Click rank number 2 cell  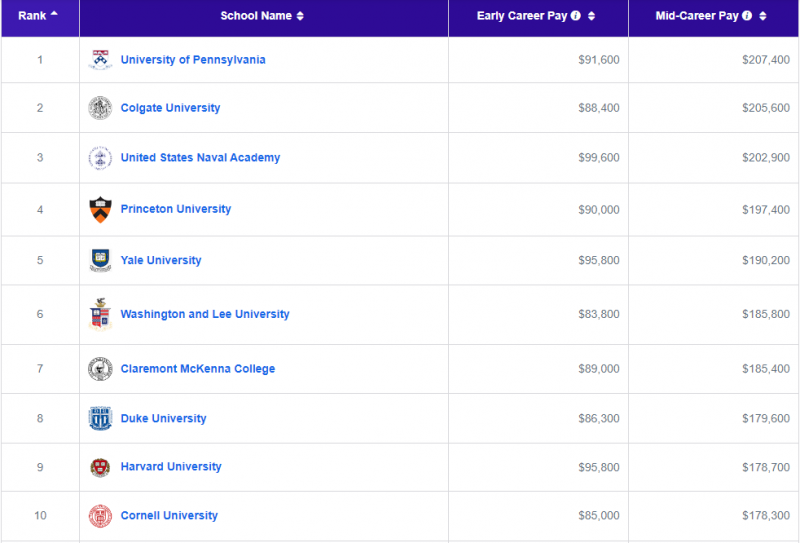pos(40,108)
